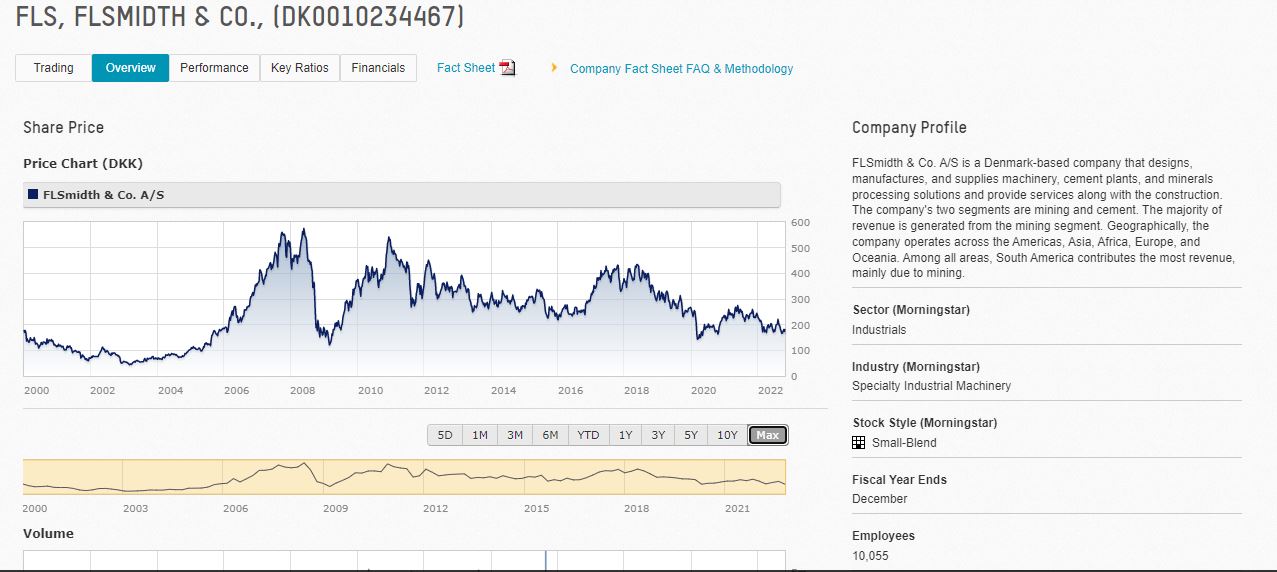The width and height of the screenshot is (1277, 572).
Task: Open the Financials tab
Action: pos(378,68)
